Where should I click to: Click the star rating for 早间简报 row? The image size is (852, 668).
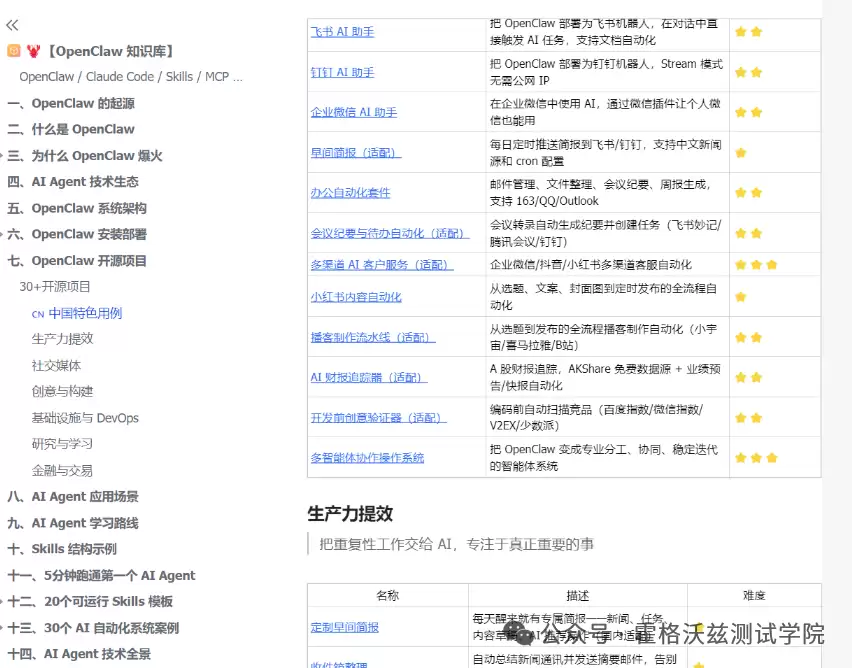pos(741,152)
